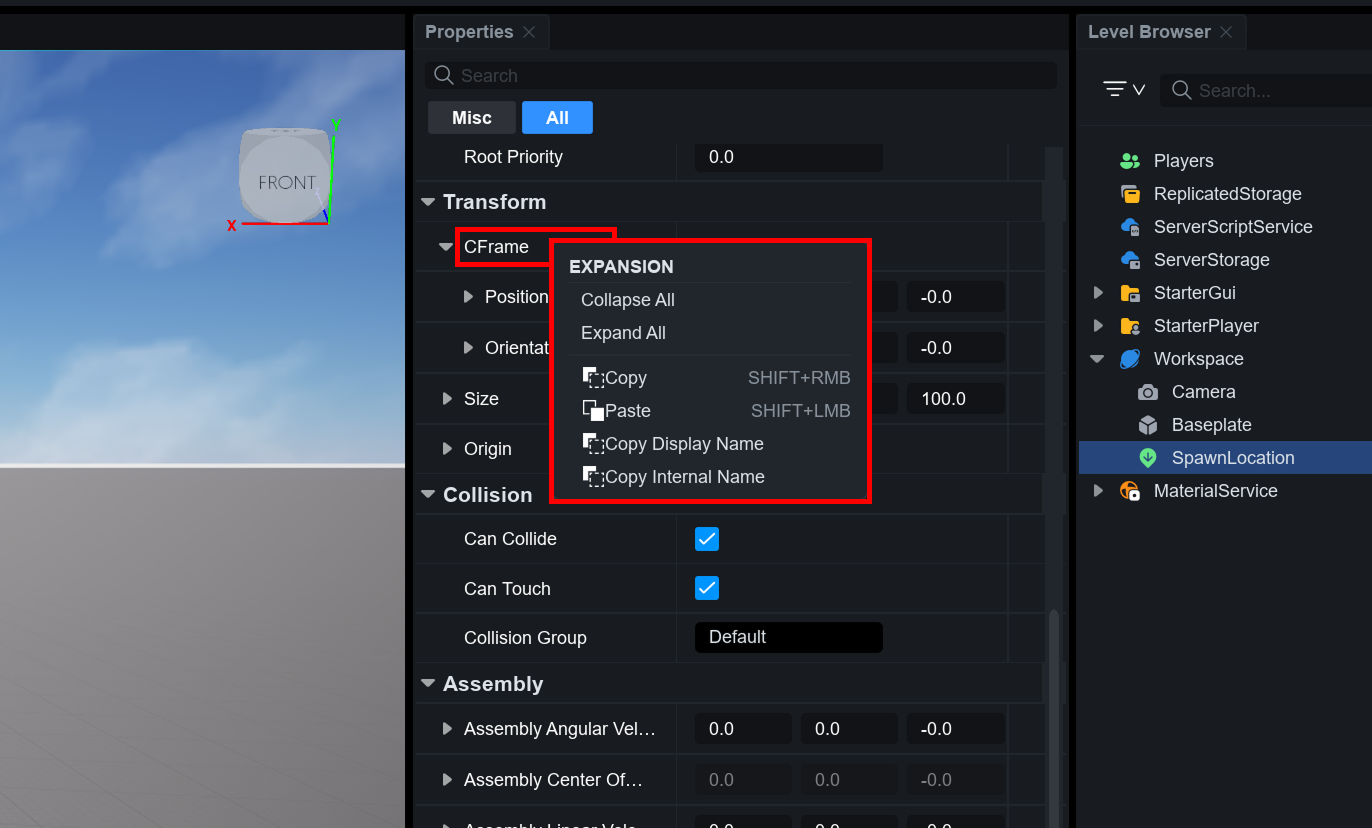Click the MaterialService icon
The height and width of the screenshot is (828, 1372).
coord(1130,491)
